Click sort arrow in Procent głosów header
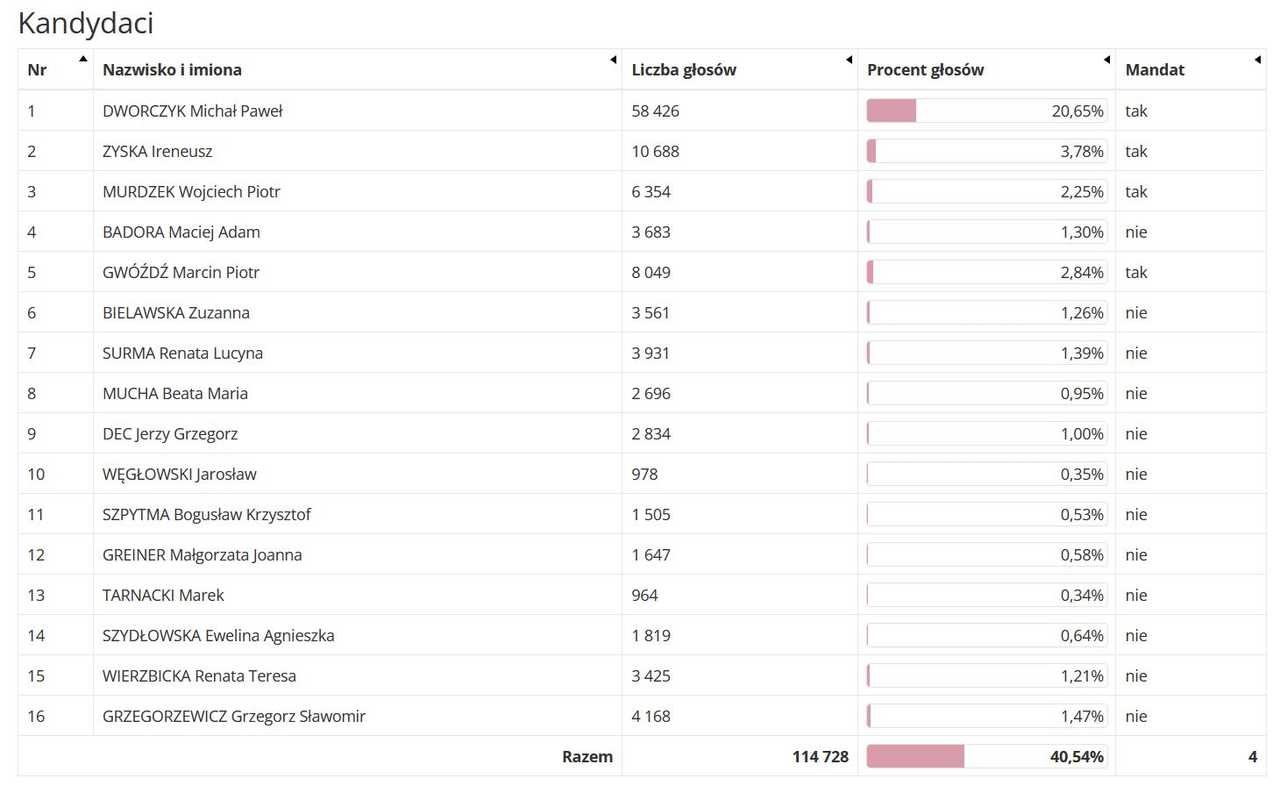This screenshot has height=793, width=1280. pos(1107,60)
